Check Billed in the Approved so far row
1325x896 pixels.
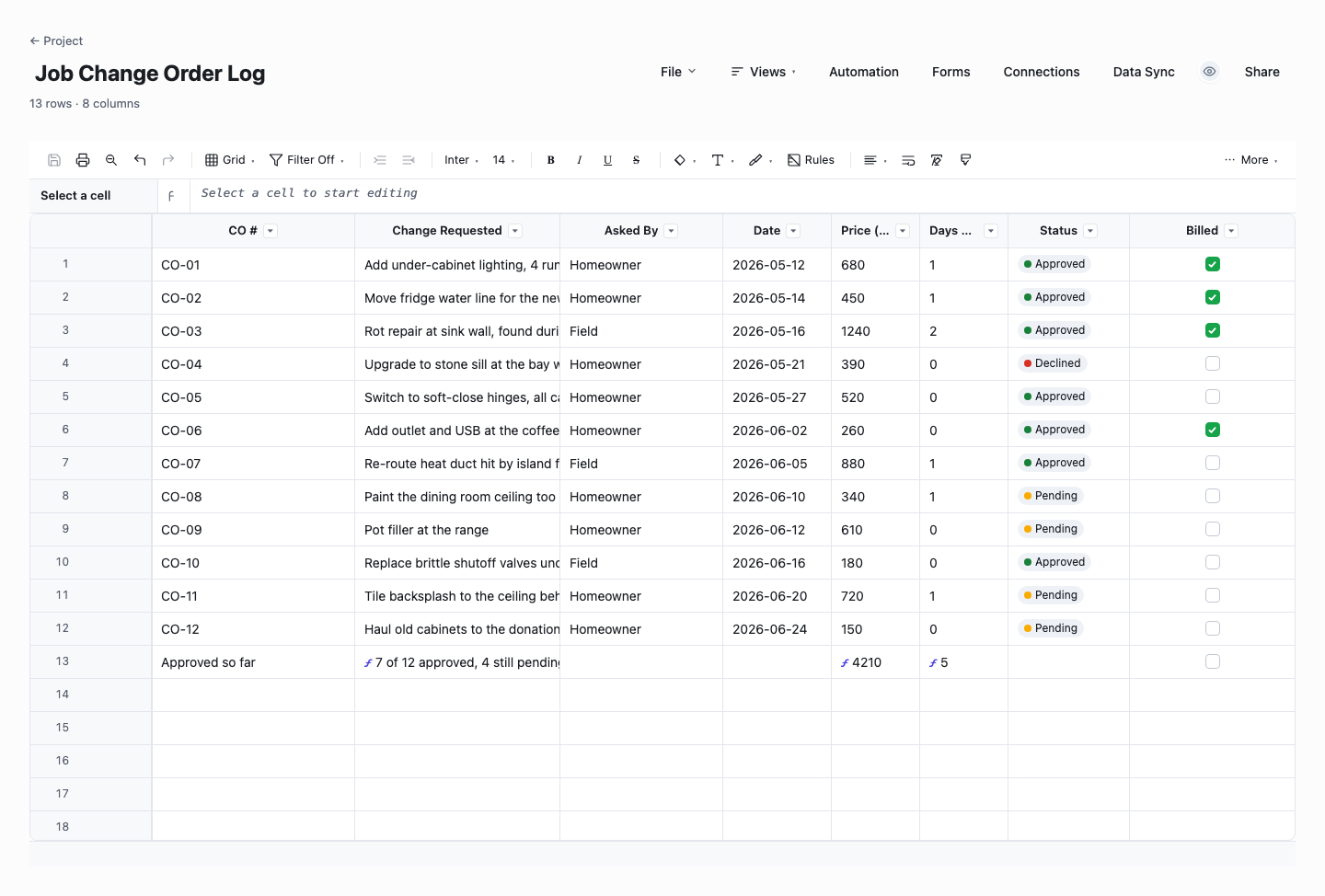click(1213, 661)
